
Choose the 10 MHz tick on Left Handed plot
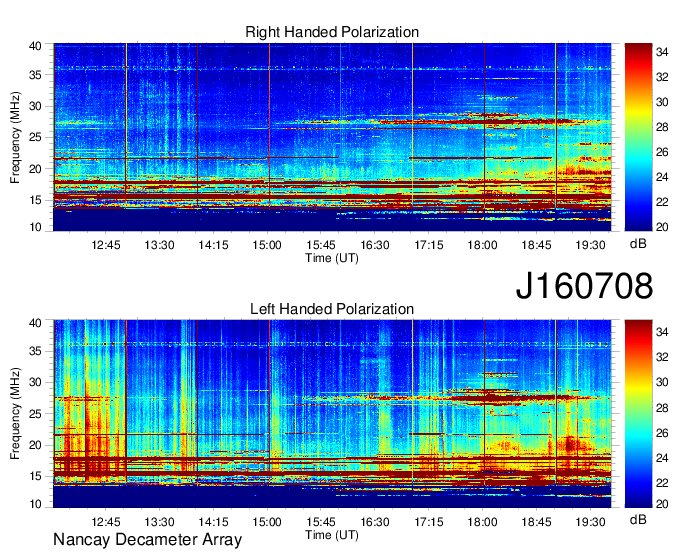point(35,504)
